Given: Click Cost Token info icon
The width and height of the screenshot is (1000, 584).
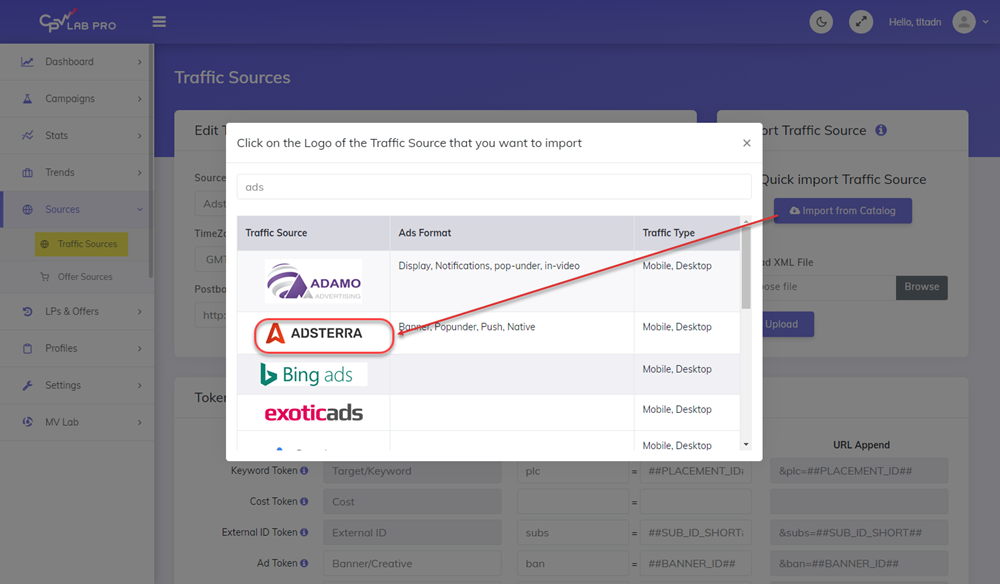Looking at the screenshot, I should (304, 502).
